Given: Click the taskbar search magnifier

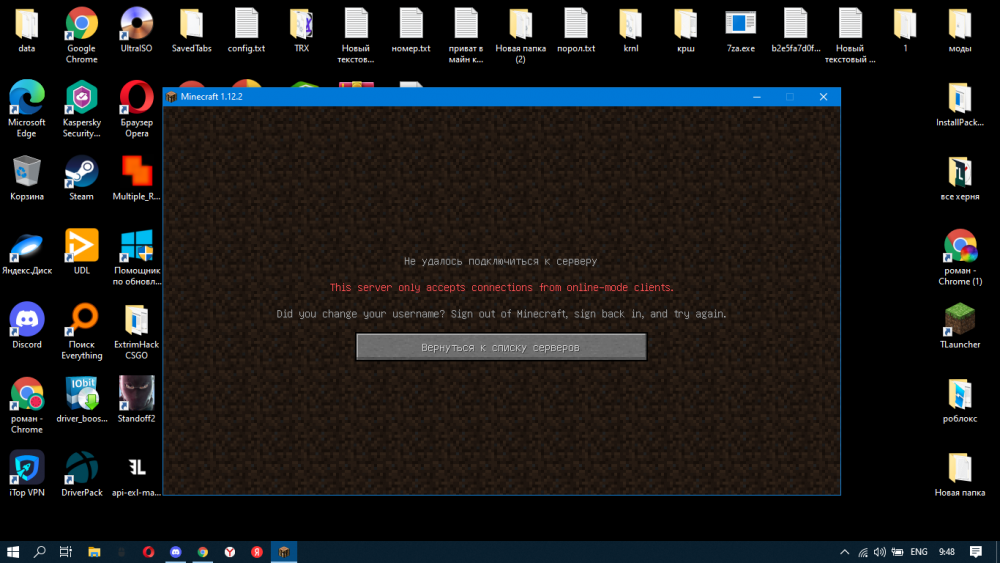Looking at the screenshot, I should click(x=40, y=552).
